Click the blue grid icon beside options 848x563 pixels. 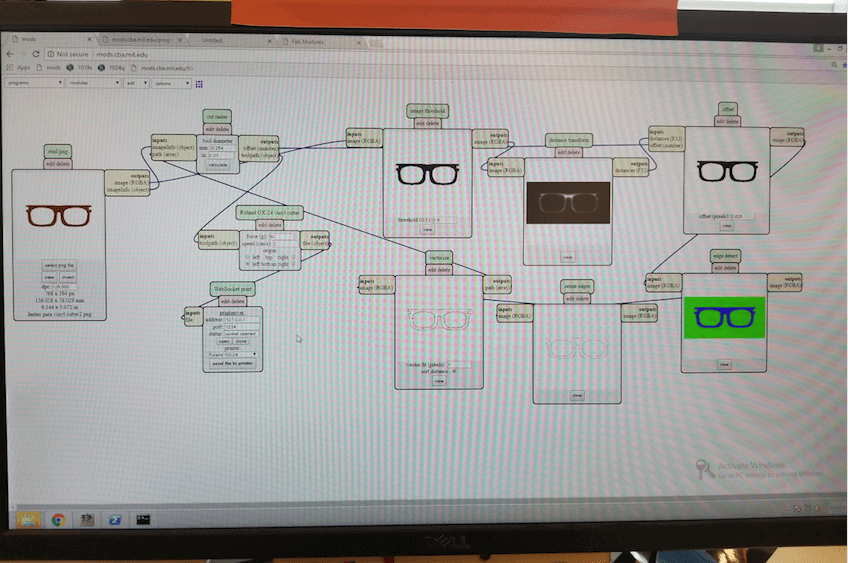tap(199, 84)
